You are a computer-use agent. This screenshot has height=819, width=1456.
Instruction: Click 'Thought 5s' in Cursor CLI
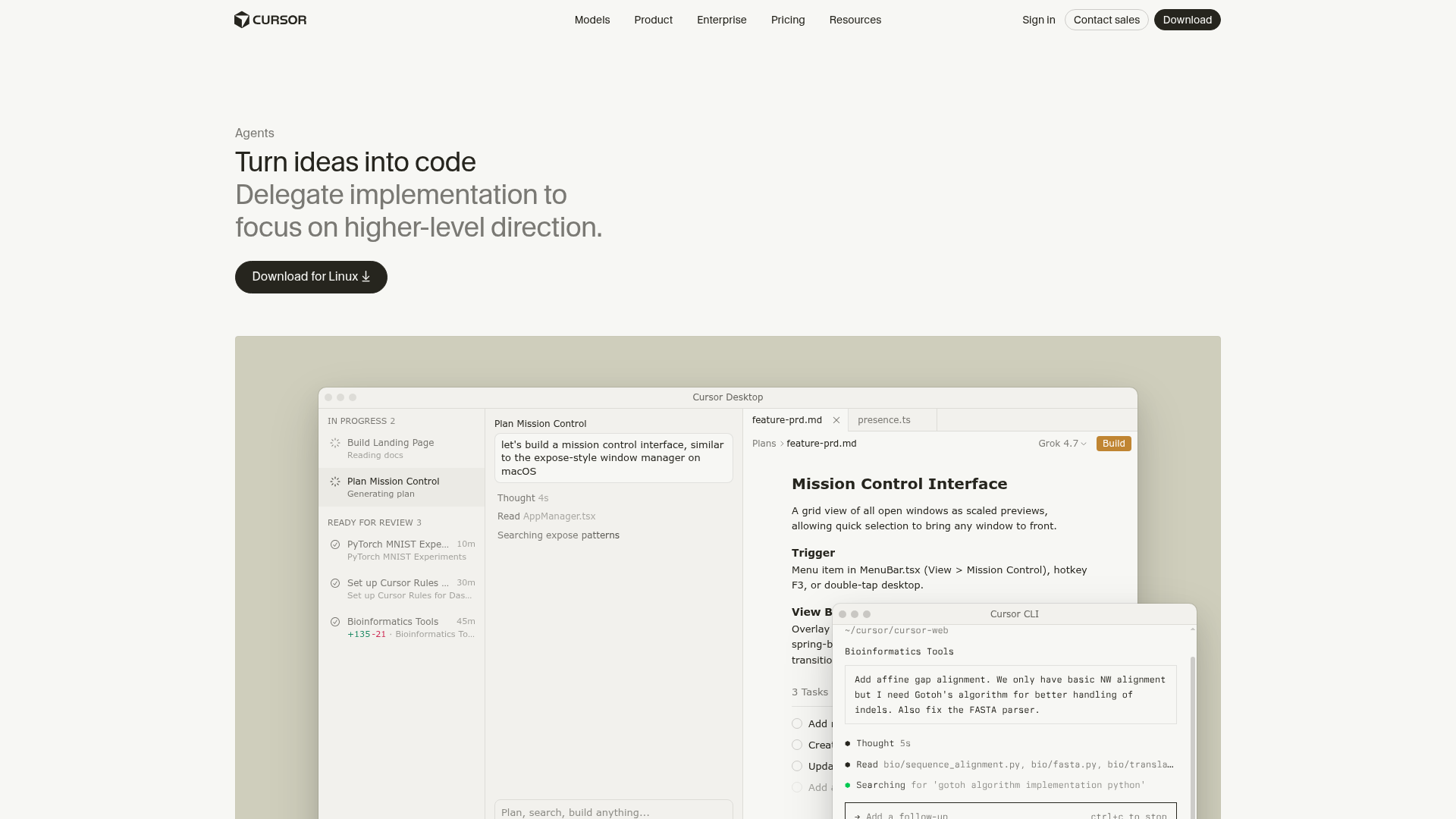pos(883,743)
